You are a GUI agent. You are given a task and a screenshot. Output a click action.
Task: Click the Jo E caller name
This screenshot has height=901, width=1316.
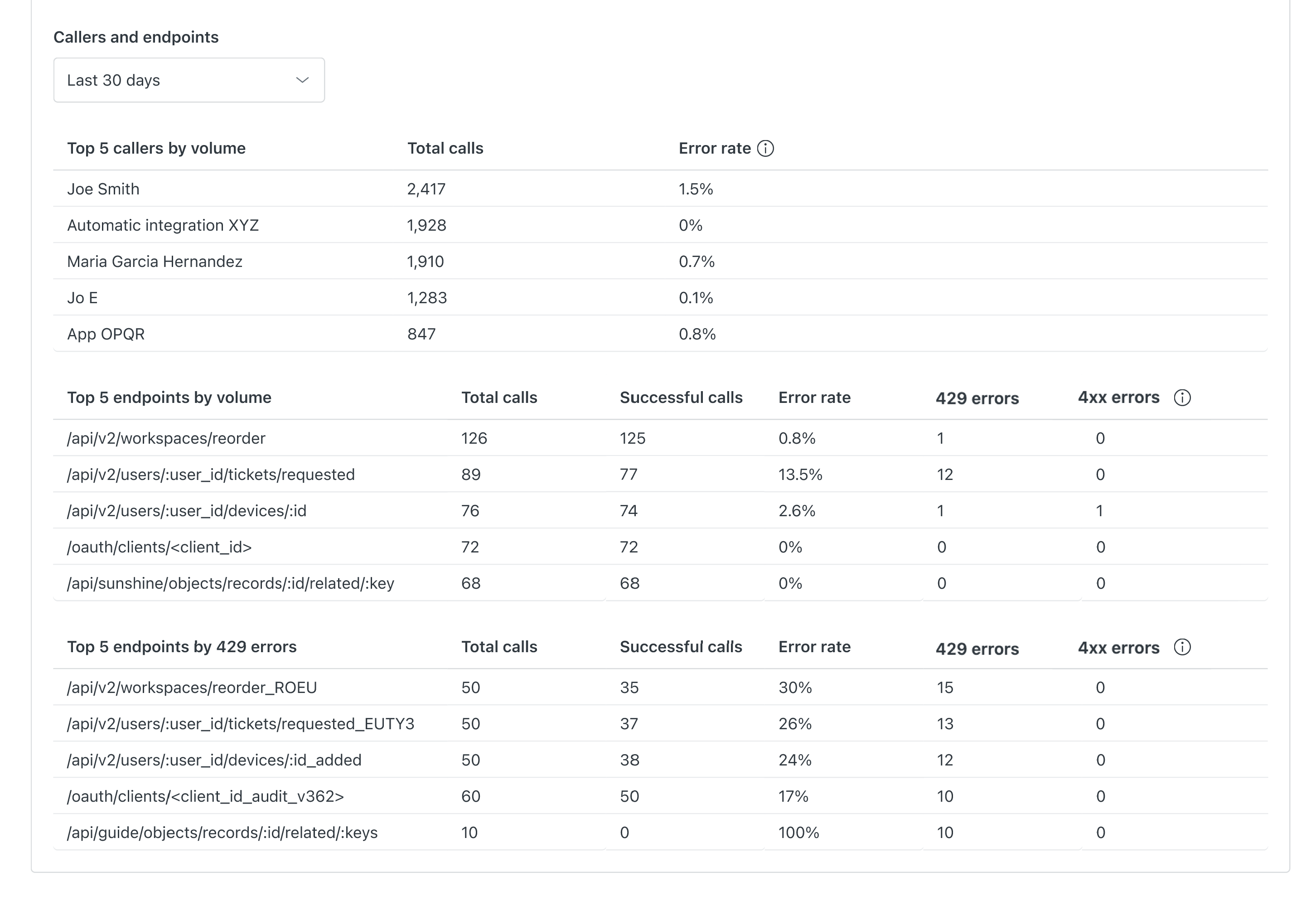coord(82,298)
